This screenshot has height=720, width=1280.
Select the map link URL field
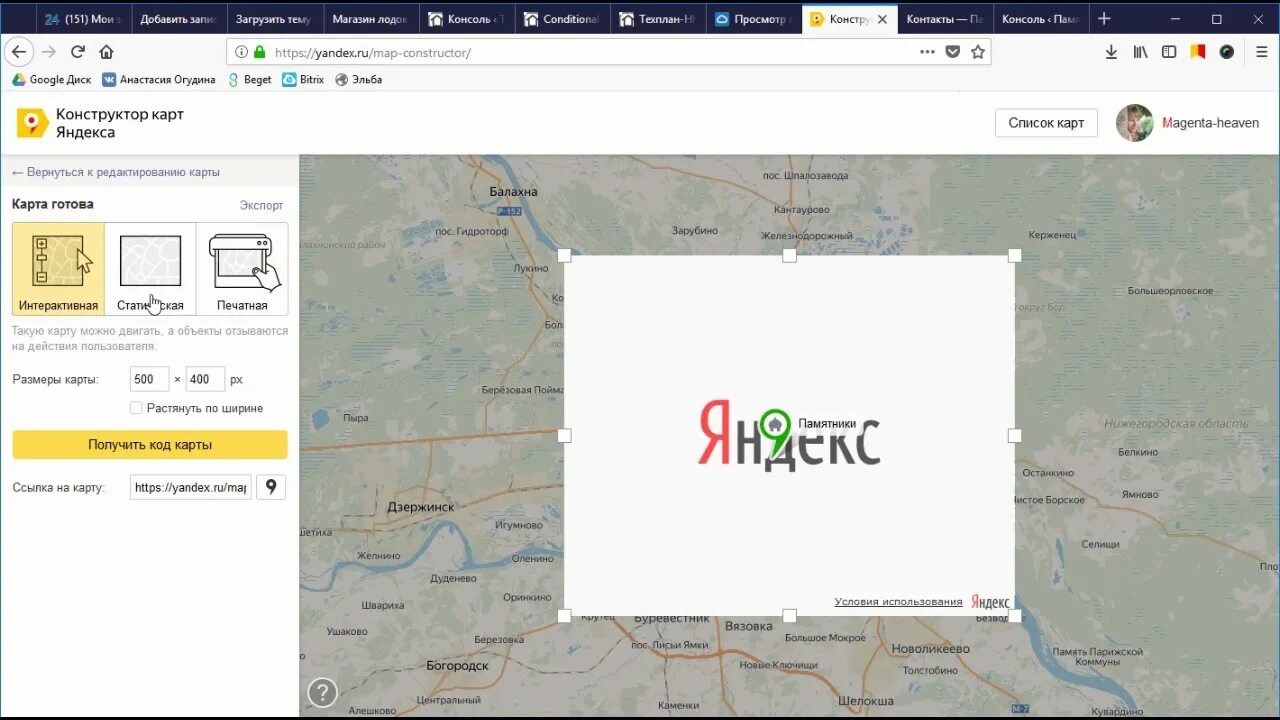click(190, 487)
